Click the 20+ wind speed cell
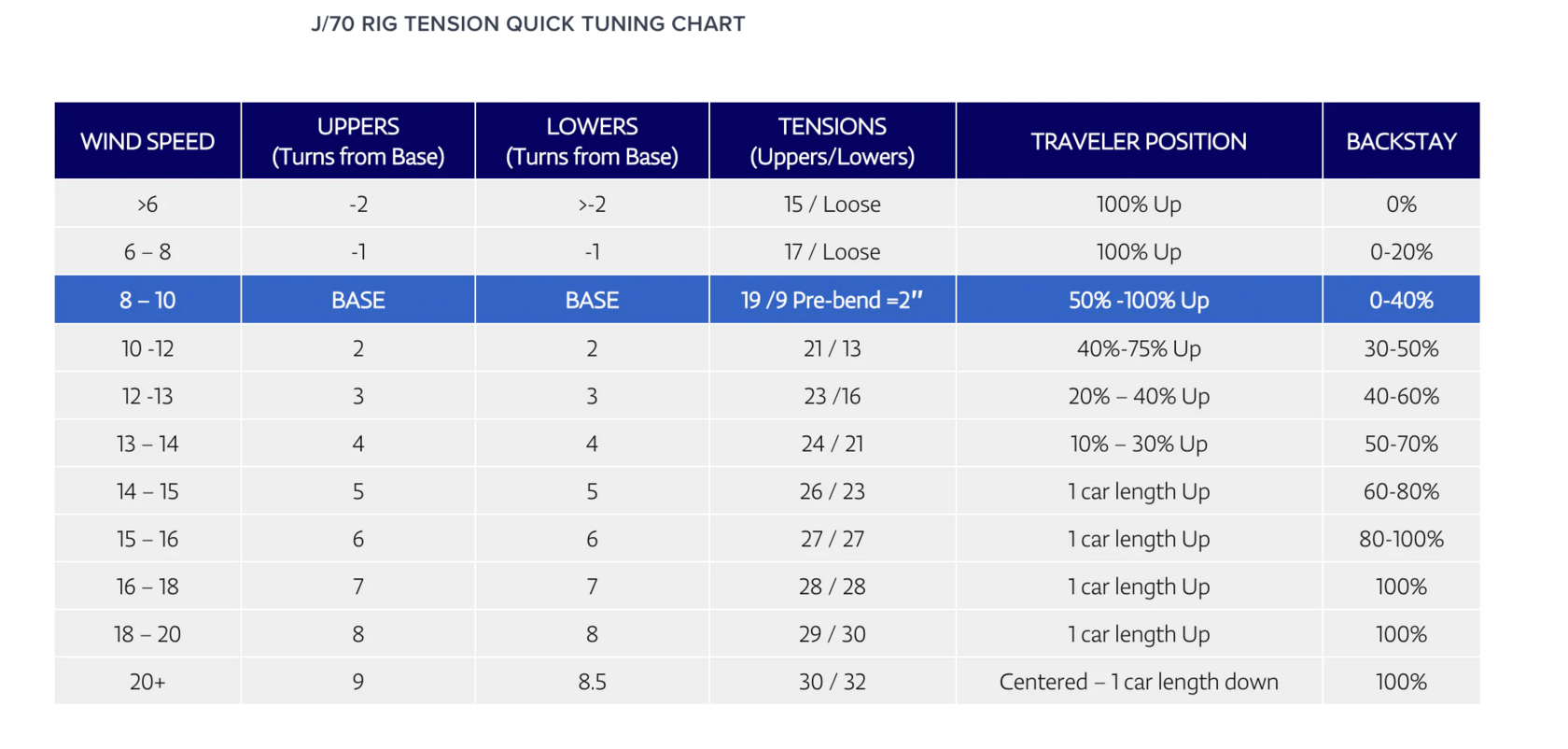Screen dimensions: 1568x749 click(147, 682)
